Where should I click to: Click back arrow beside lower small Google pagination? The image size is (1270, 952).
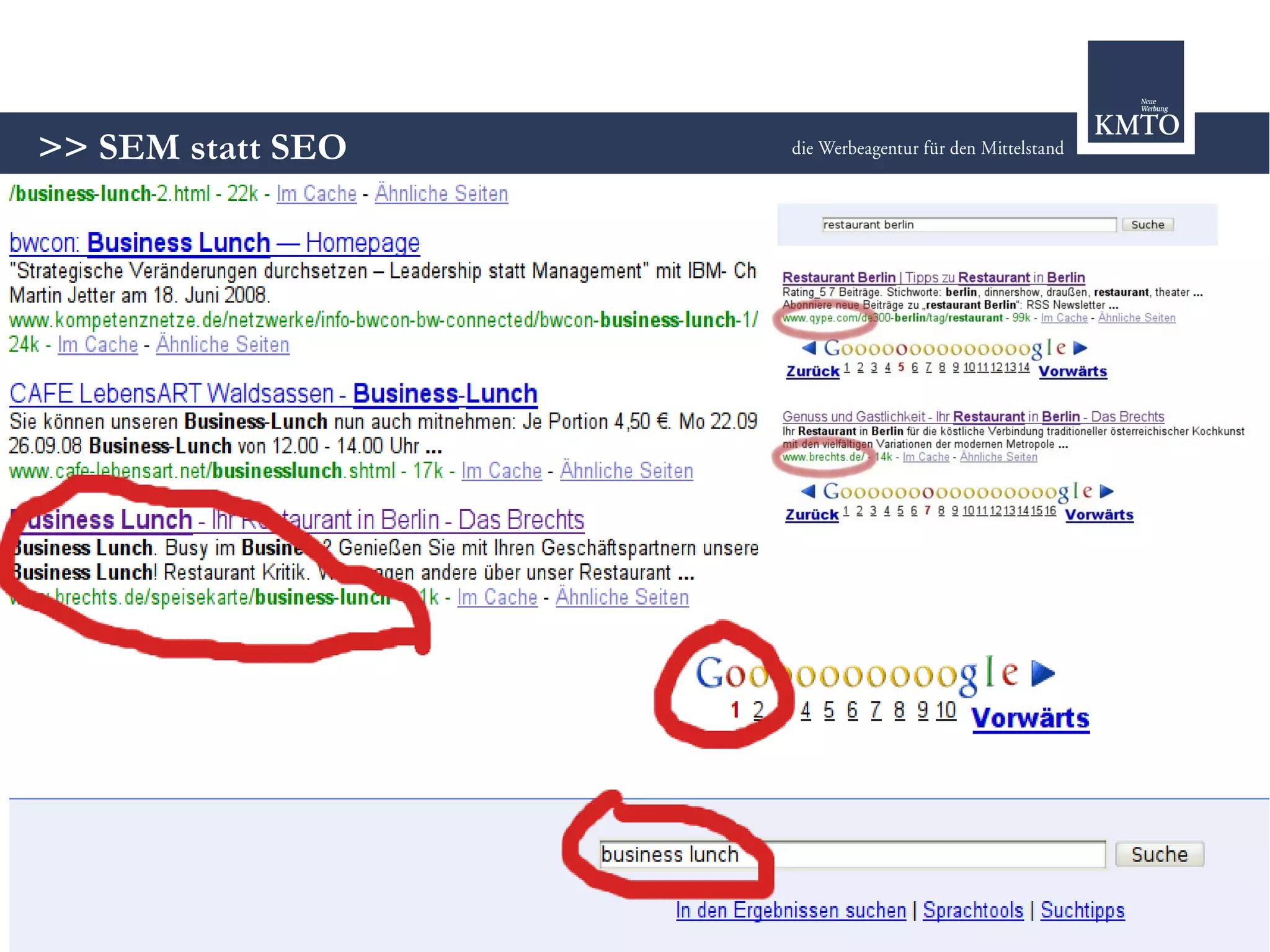tap(808, 491)
